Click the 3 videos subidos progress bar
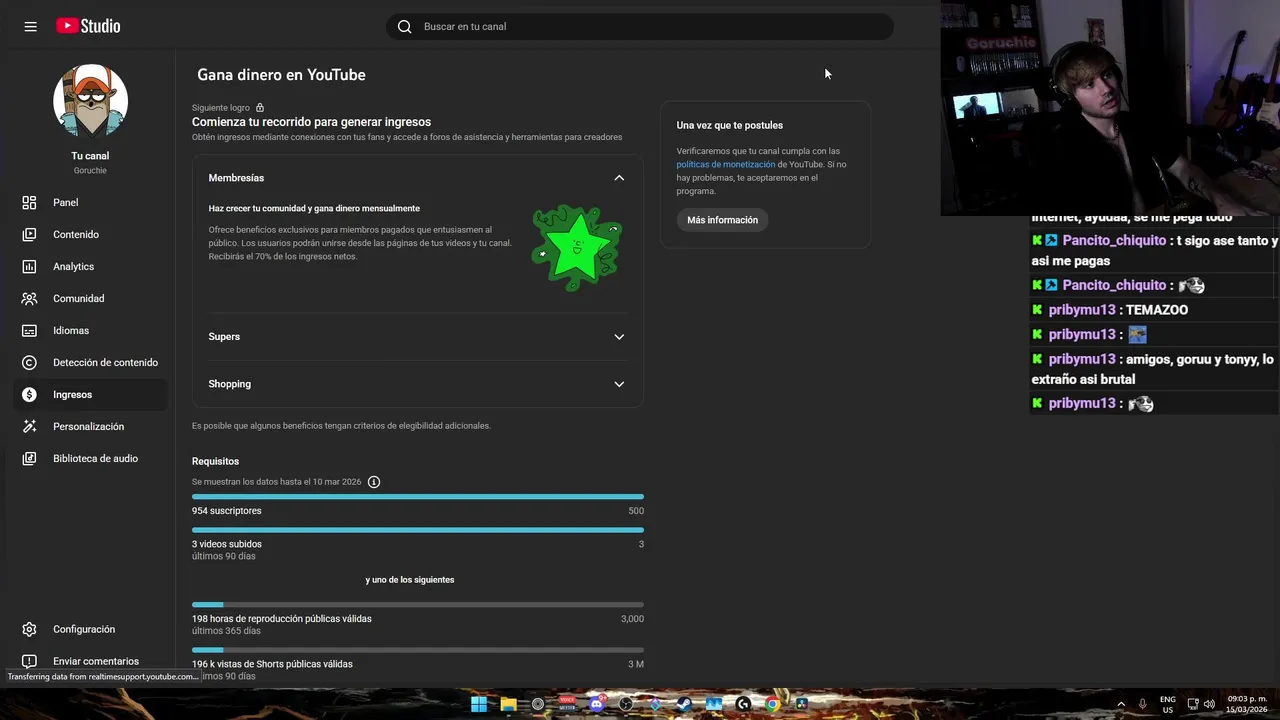The width and height of the screenshot is (1280, 720). 418,530
